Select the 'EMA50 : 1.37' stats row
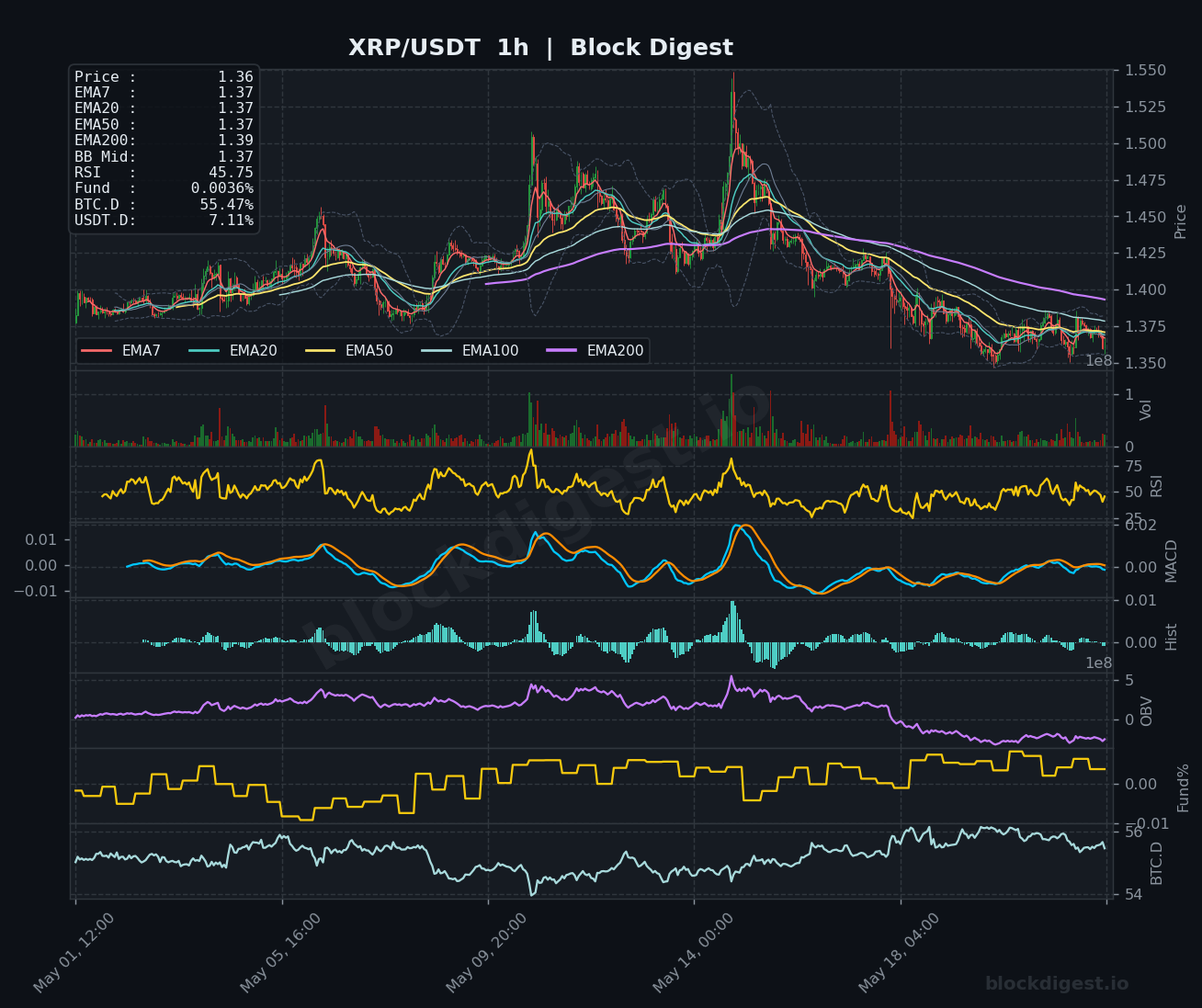Viewport: 1202px width, 1008px height. [164, 125]
